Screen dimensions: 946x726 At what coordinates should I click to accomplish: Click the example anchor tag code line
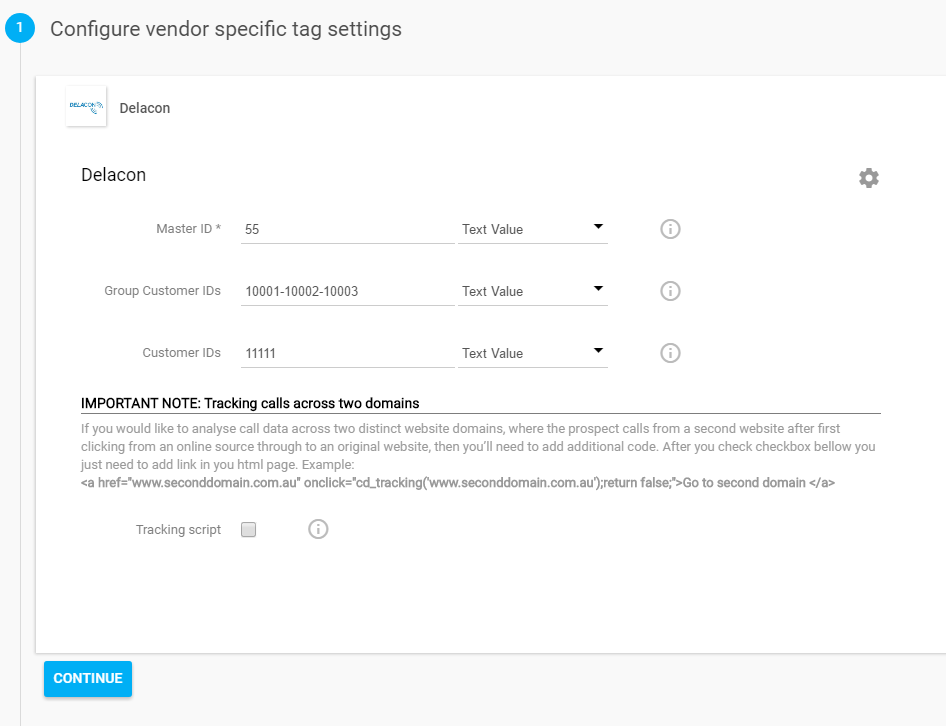(x=458, y=483)
